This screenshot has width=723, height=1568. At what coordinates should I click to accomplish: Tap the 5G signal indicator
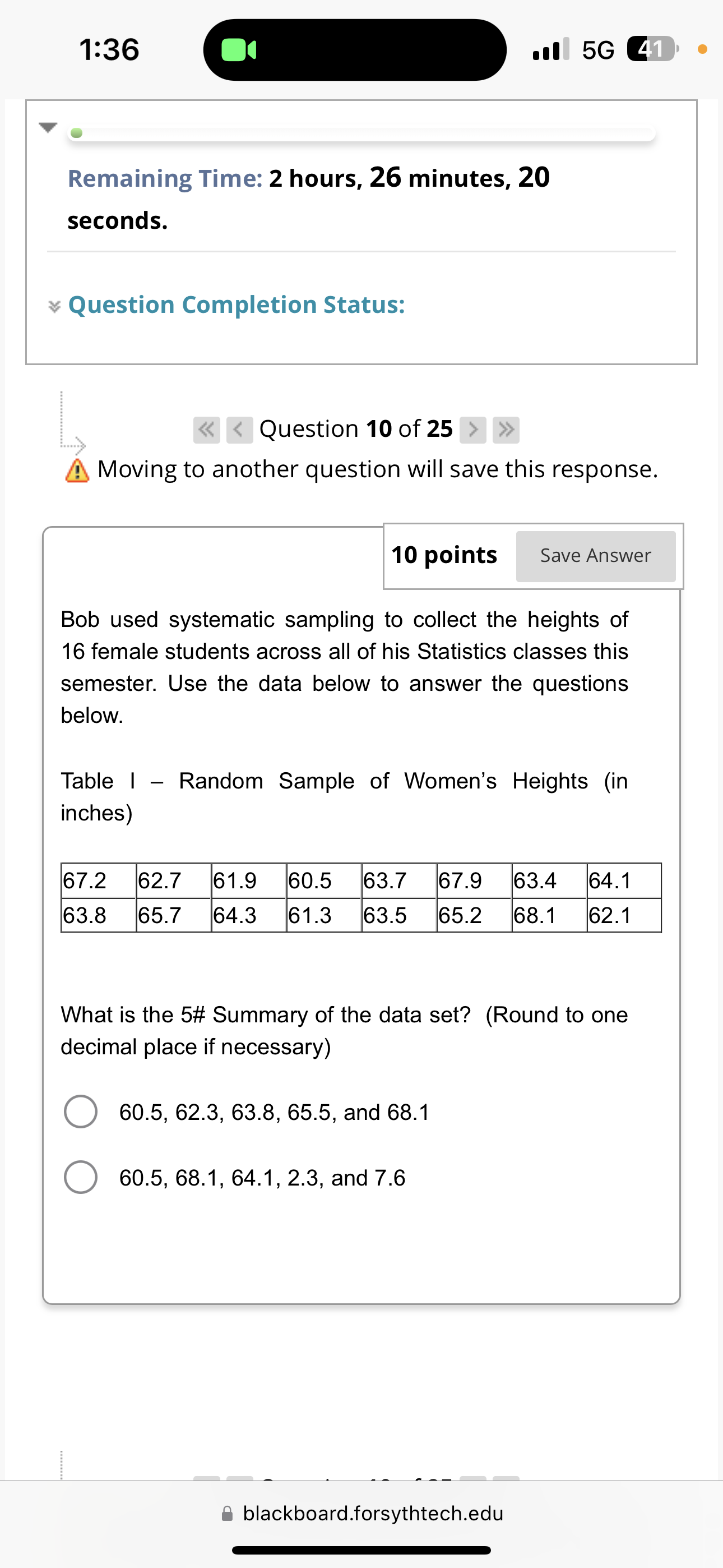(595, 50)
